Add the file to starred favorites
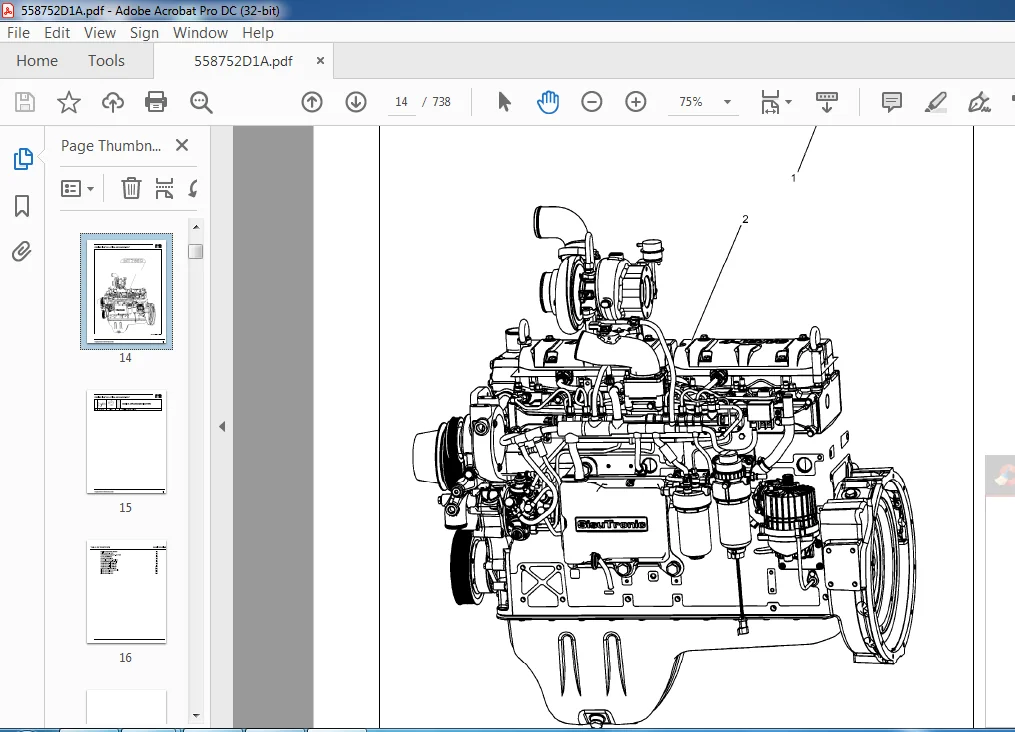Screen dimensions: 1015x732 pyautogui.click(x=69, y=102)
